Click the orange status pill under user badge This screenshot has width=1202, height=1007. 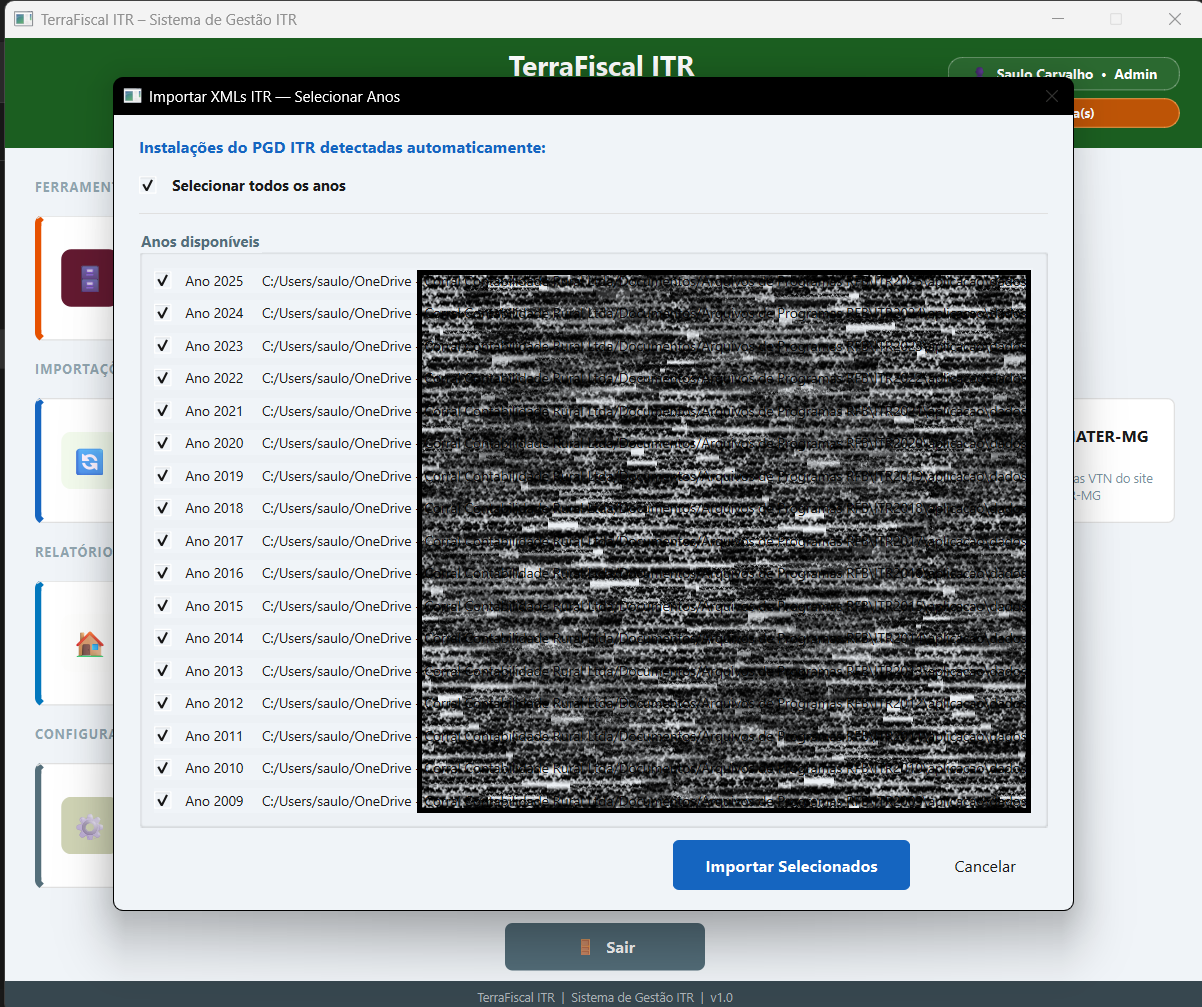pyautogui.click(x=1126, y=113)
